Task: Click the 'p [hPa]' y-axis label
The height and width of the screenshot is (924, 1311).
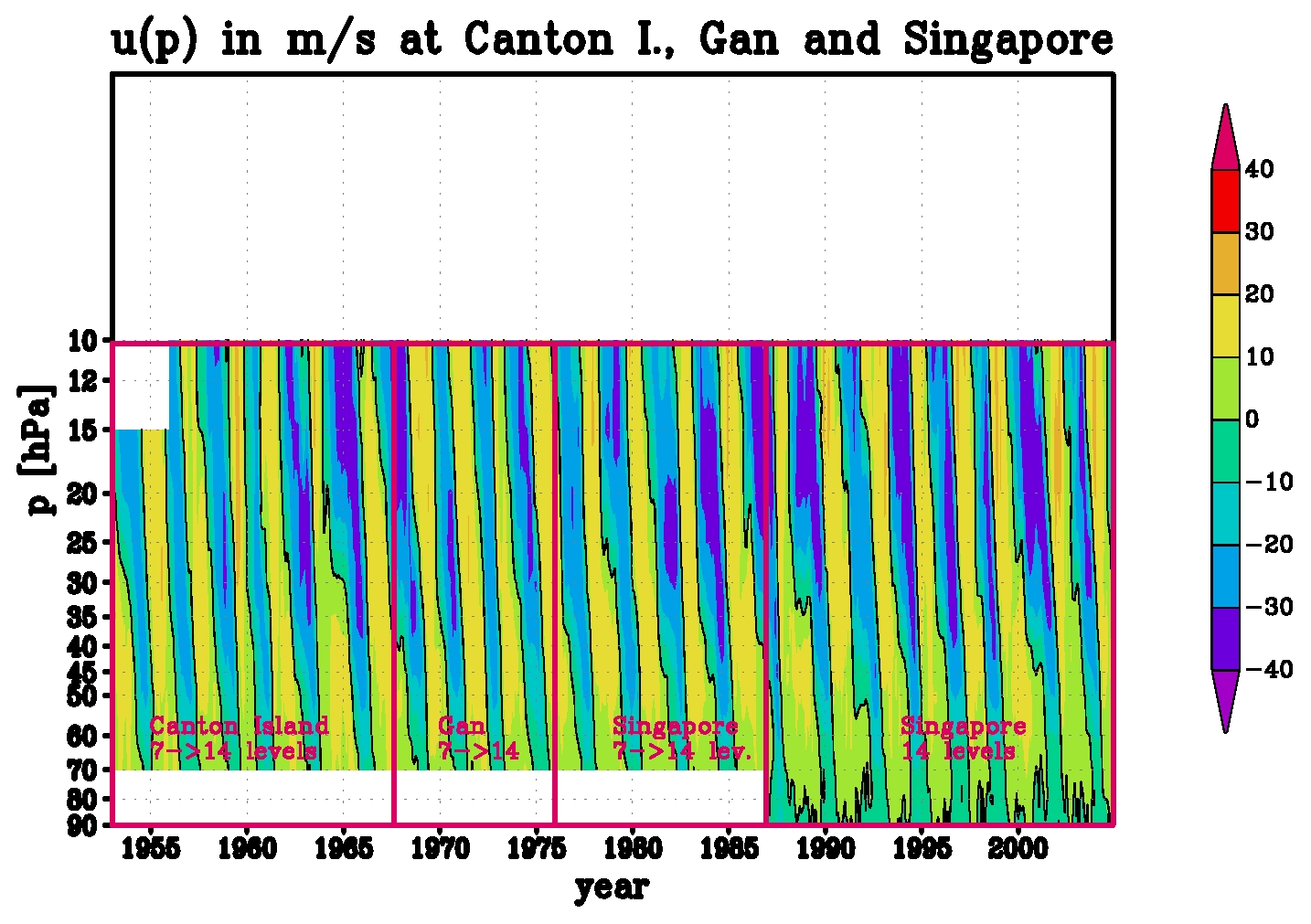Action: [38, 449]
